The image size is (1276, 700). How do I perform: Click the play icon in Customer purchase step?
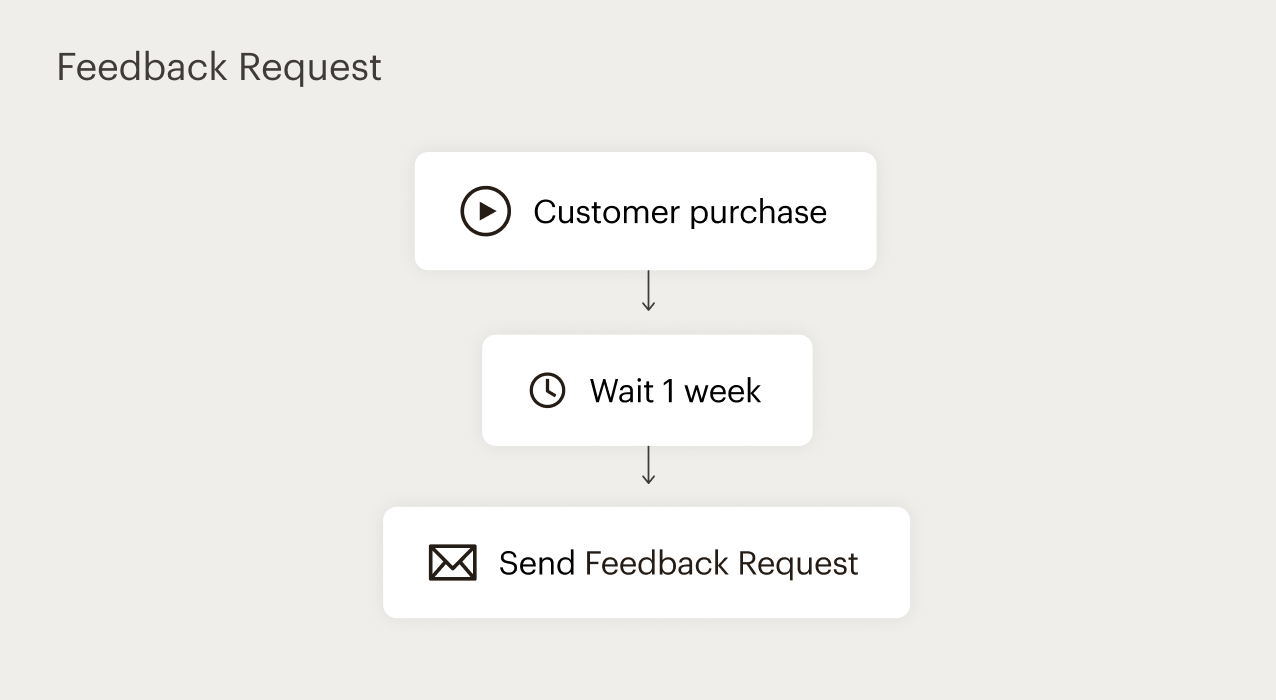(485, 211)
